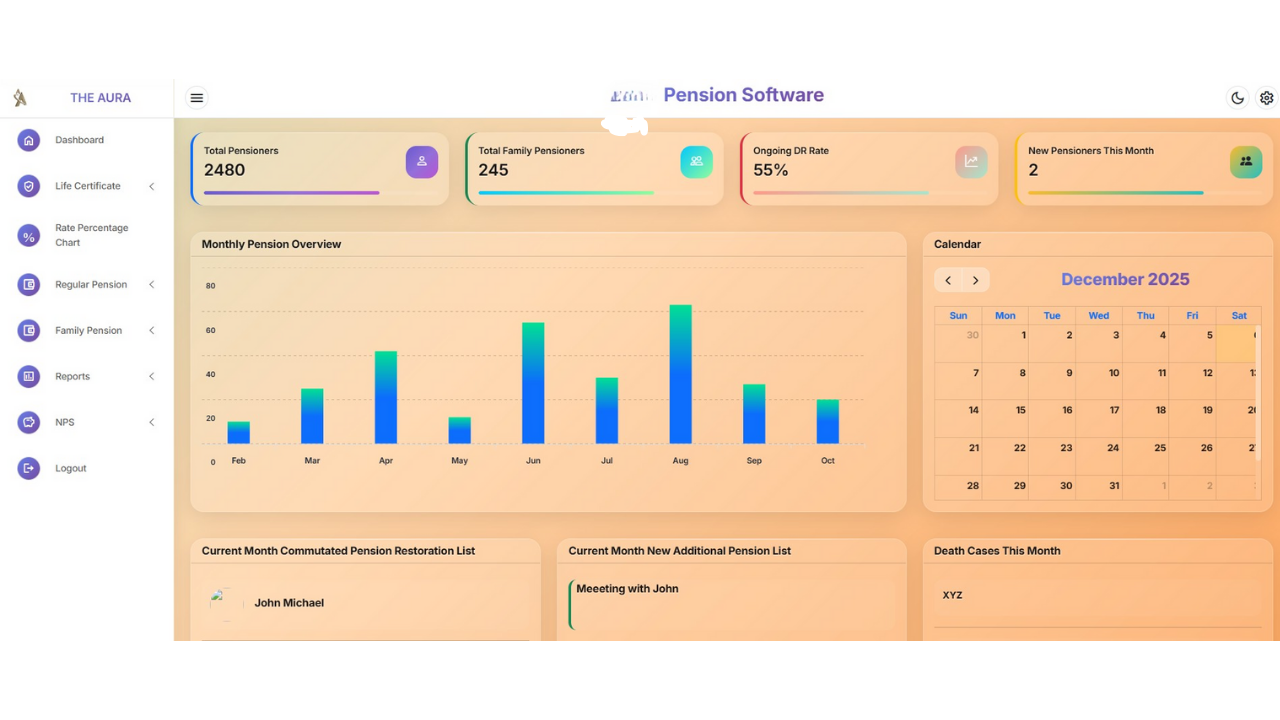Go to the previous month in calendar

(948, 280)
